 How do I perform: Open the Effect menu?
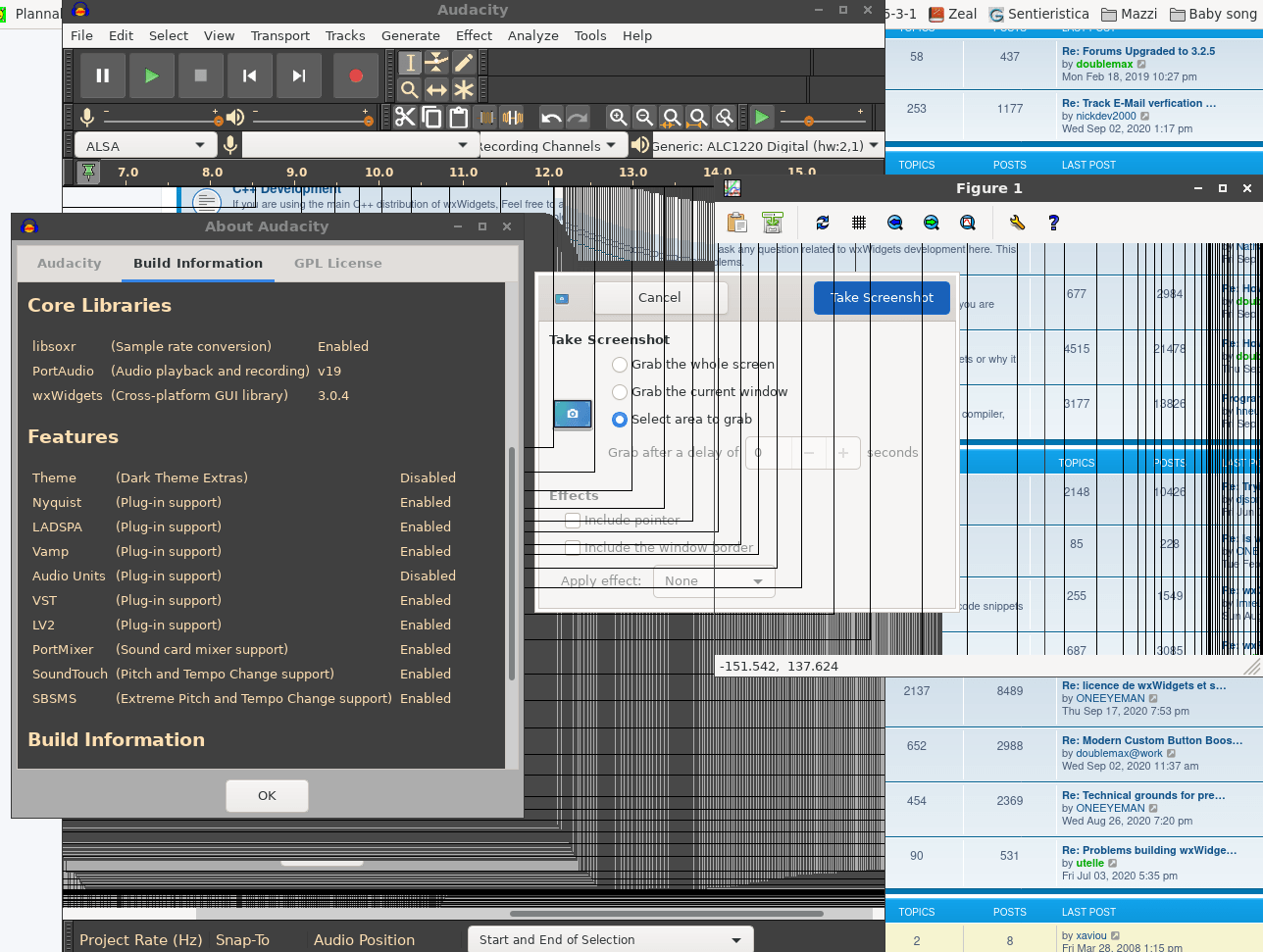tap(474, 35)
